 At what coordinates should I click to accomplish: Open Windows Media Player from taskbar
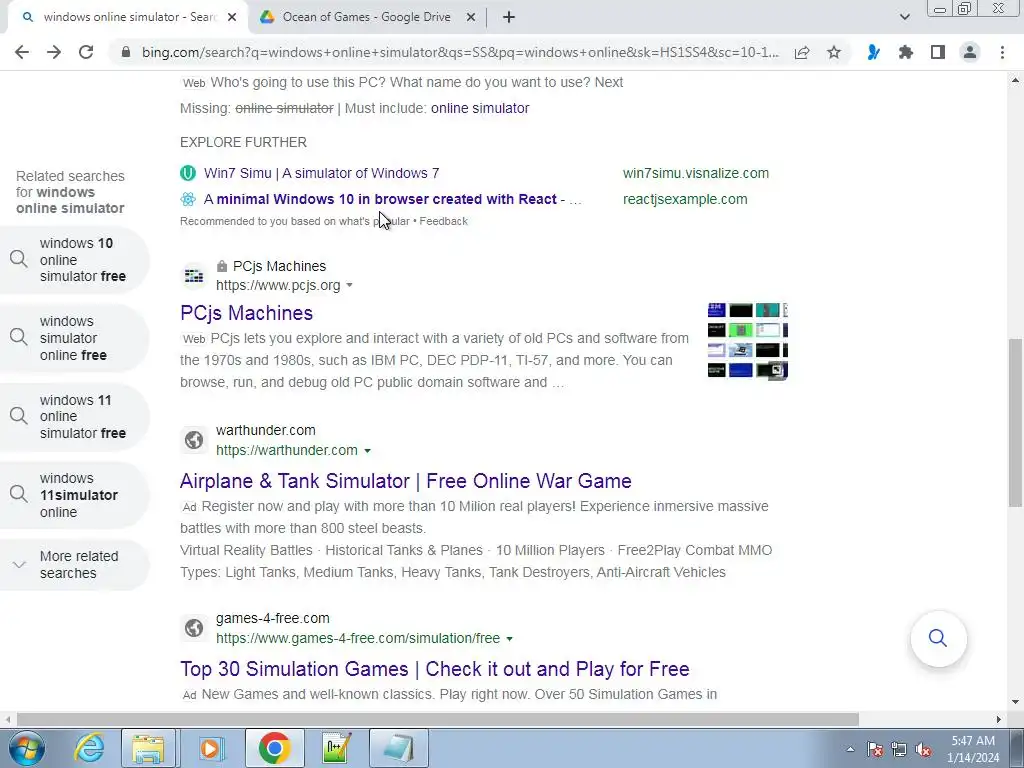pos(210,748)
